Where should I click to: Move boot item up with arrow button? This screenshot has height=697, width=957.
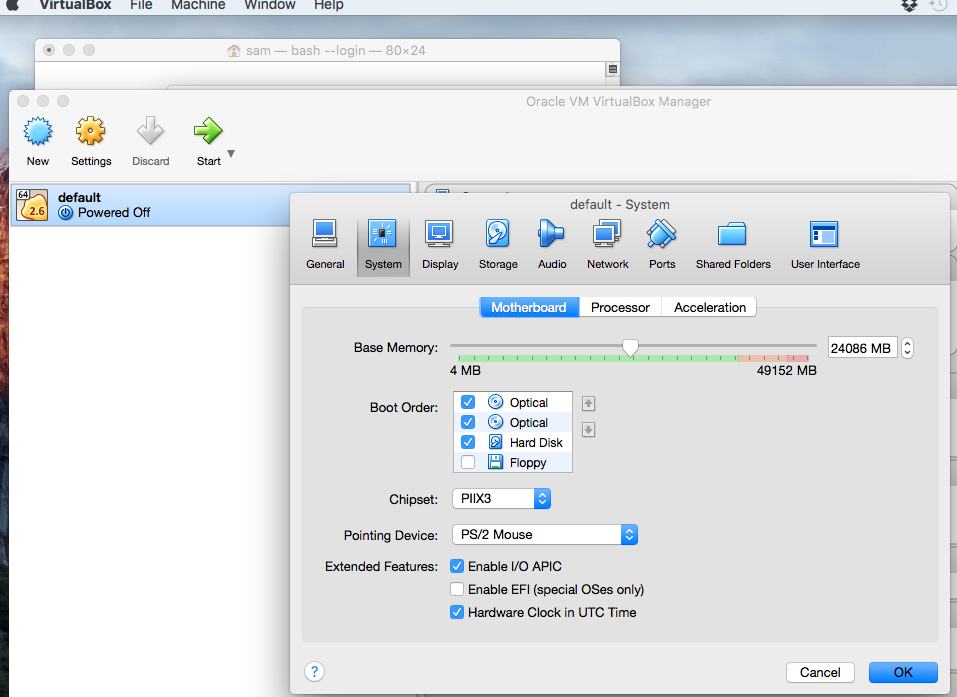point(588,403)
